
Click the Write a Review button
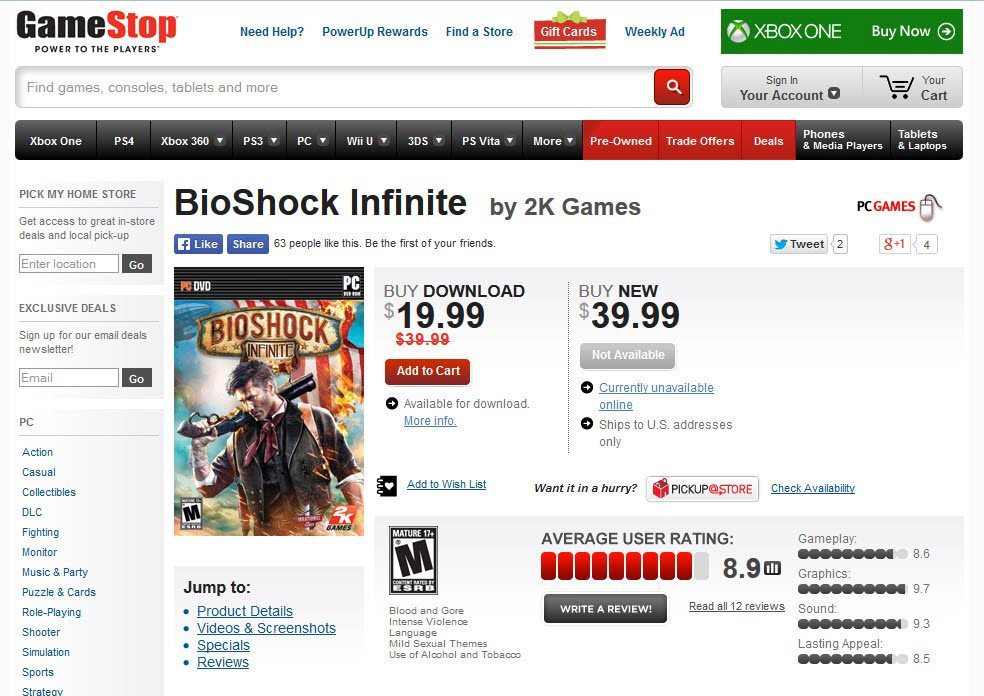(605, 608)
